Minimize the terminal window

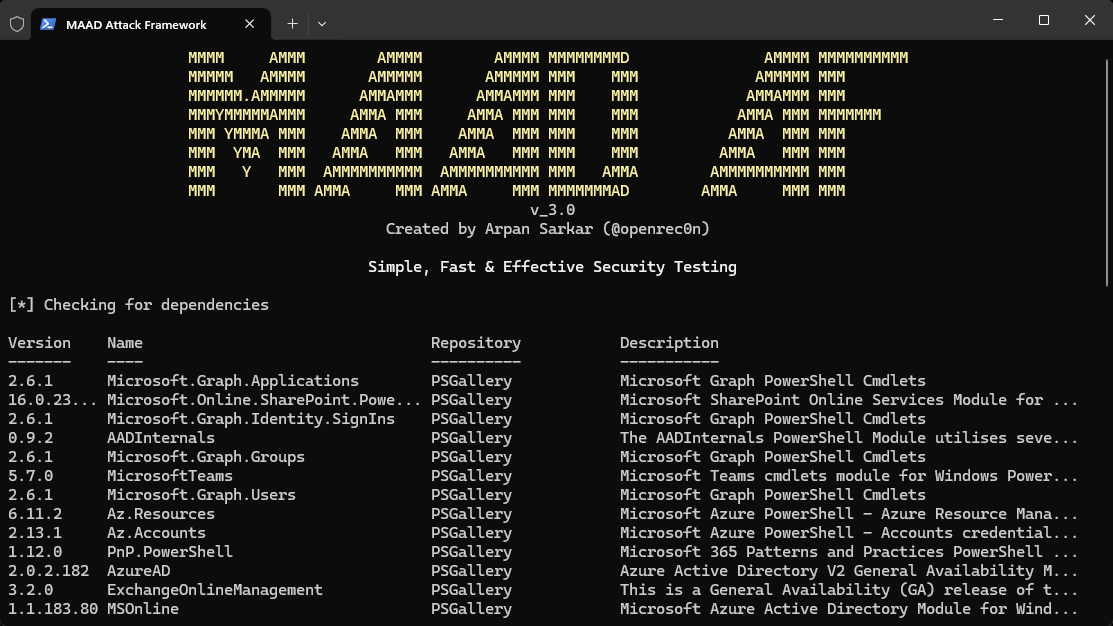(x=996, y=20)
